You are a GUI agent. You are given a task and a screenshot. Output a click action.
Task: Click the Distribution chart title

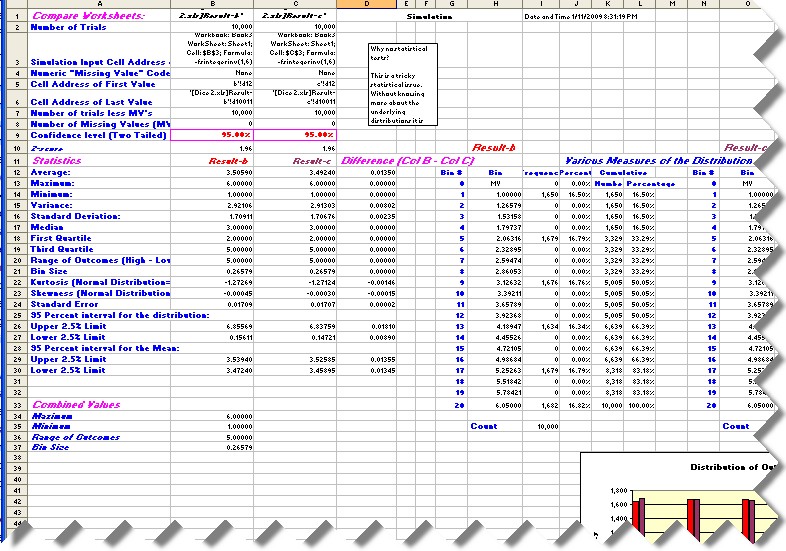(x=732, y=467)
